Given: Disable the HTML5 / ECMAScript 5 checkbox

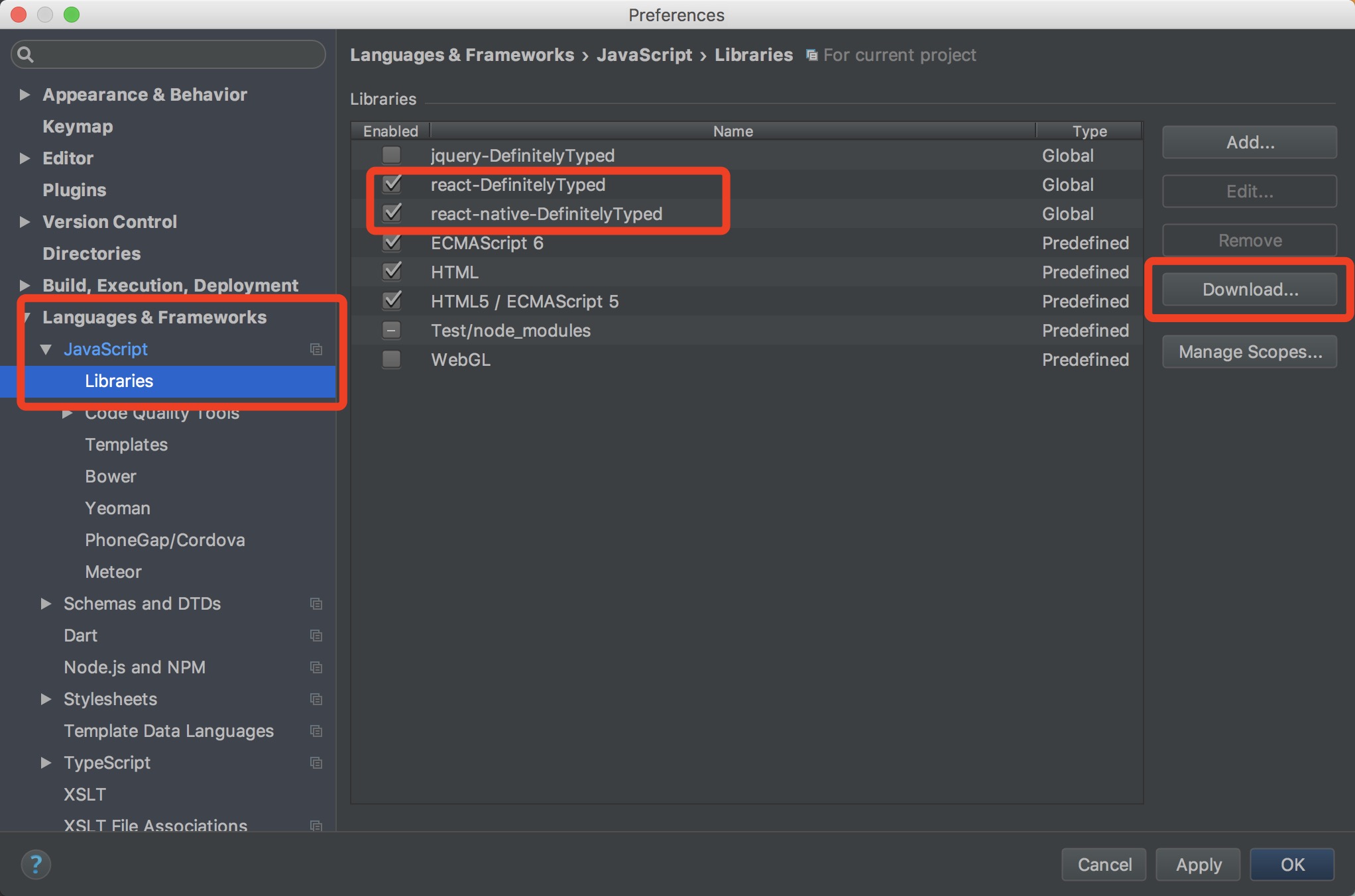Looking at the screenshot, I should point(392,301).
